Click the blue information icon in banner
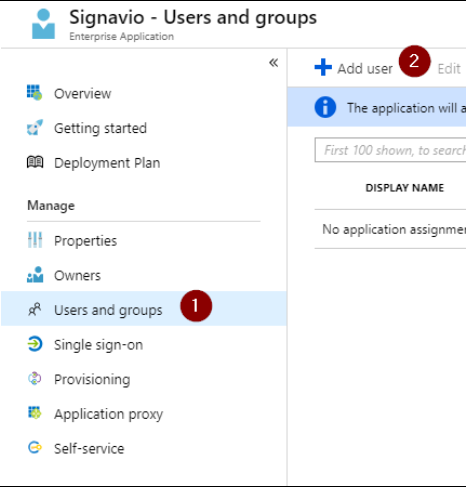The height and width of the screenshot is (489, 466). pyautogui.click(x=325, y=107)
